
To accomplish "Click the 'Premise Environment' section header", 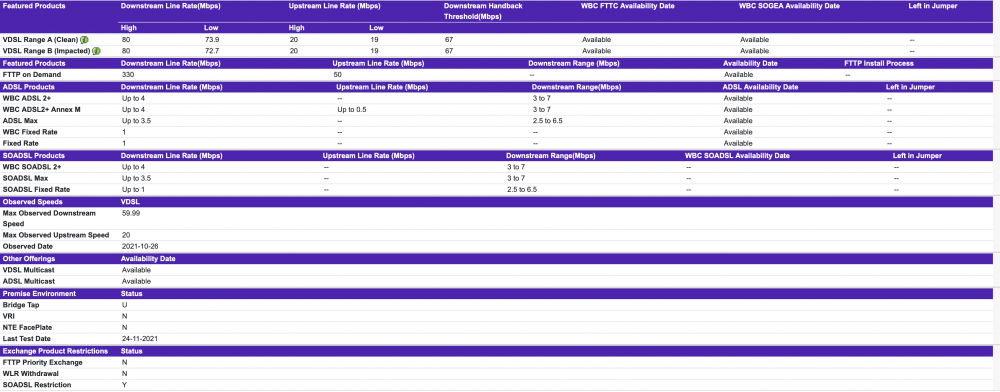I will coord(40,293).
